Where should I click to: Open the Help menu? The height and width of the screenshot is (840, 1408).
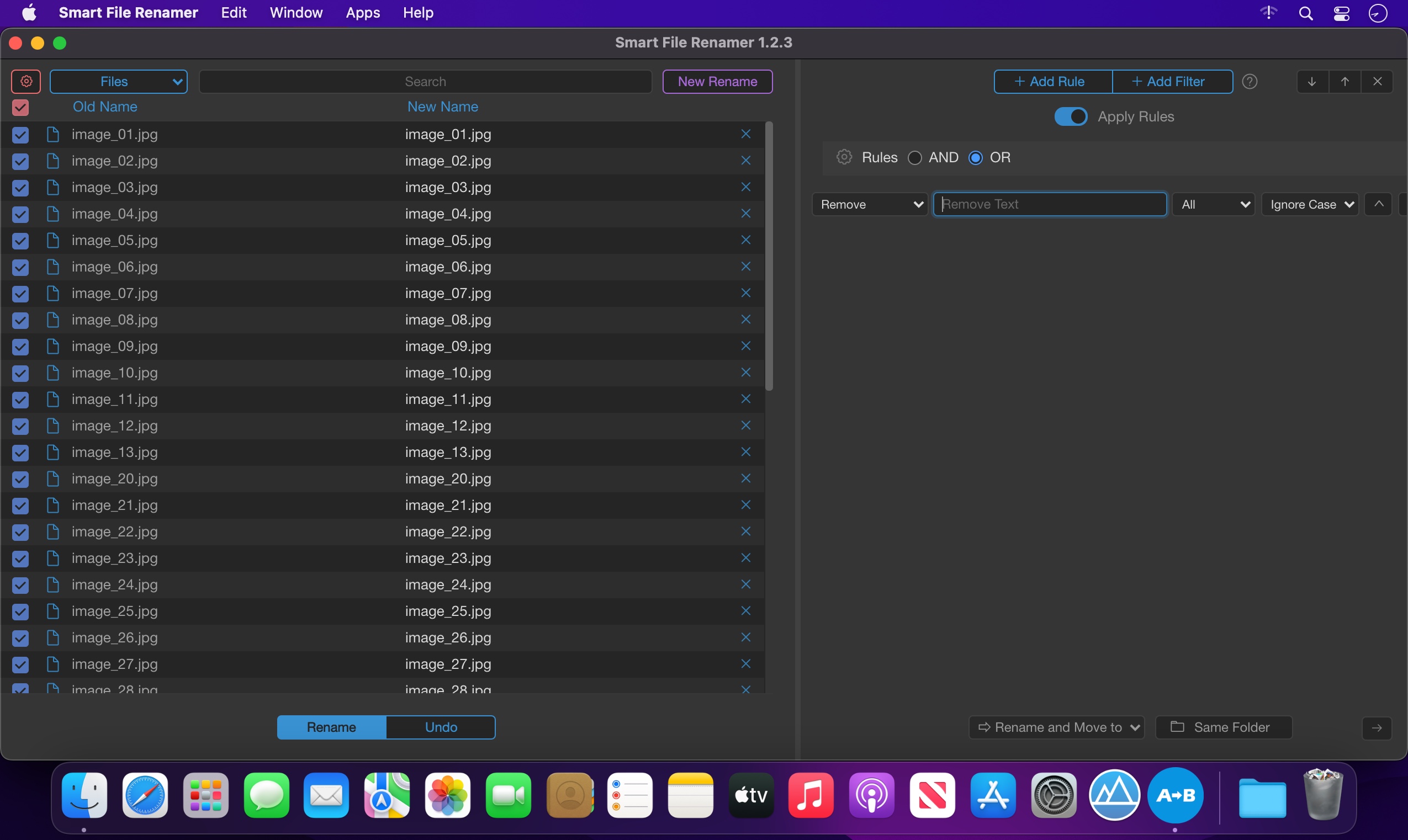click(418, 13)
